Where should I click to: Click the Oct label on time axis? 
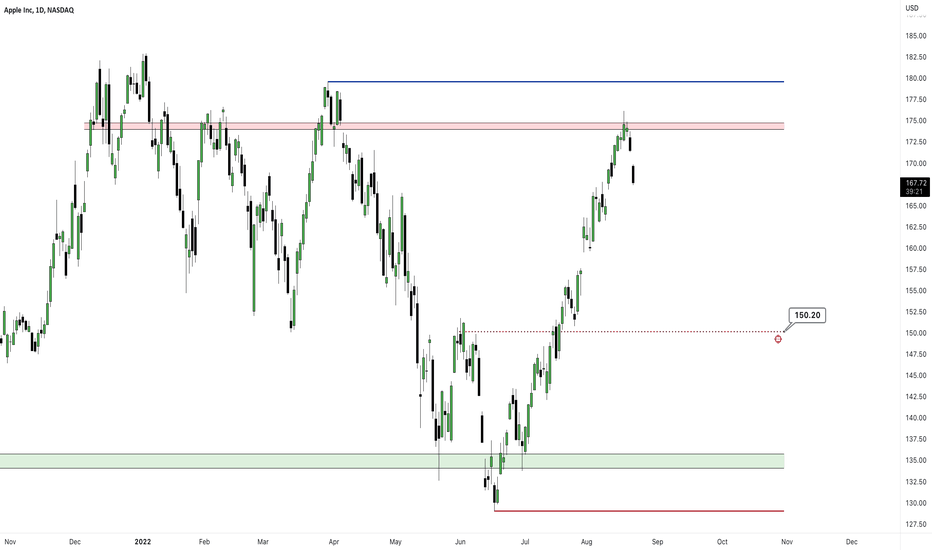click(x=722, y=542)
